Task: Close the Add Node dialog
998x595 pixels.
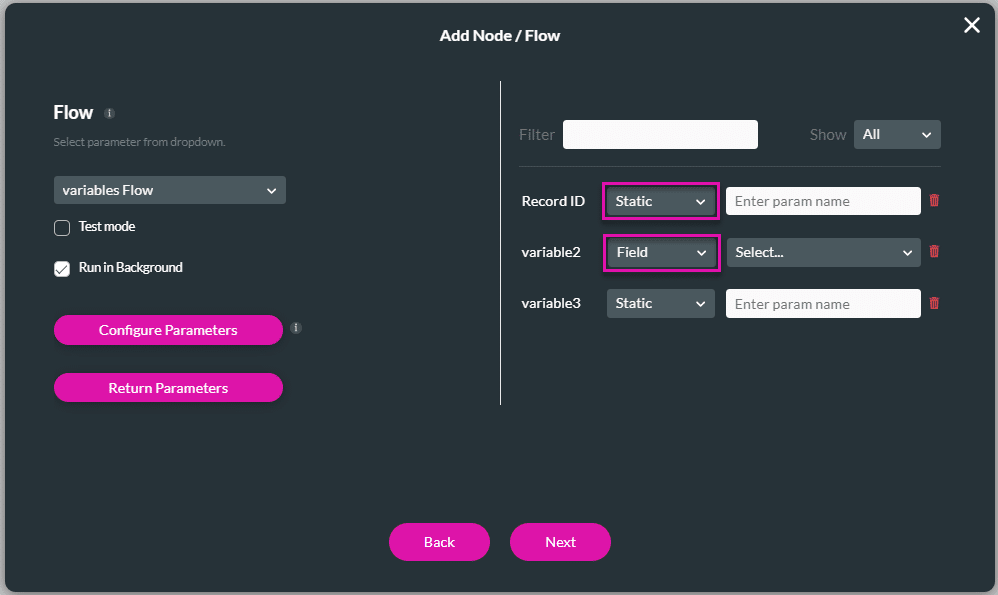Action: pyautogui.click(x=971, y=26)
